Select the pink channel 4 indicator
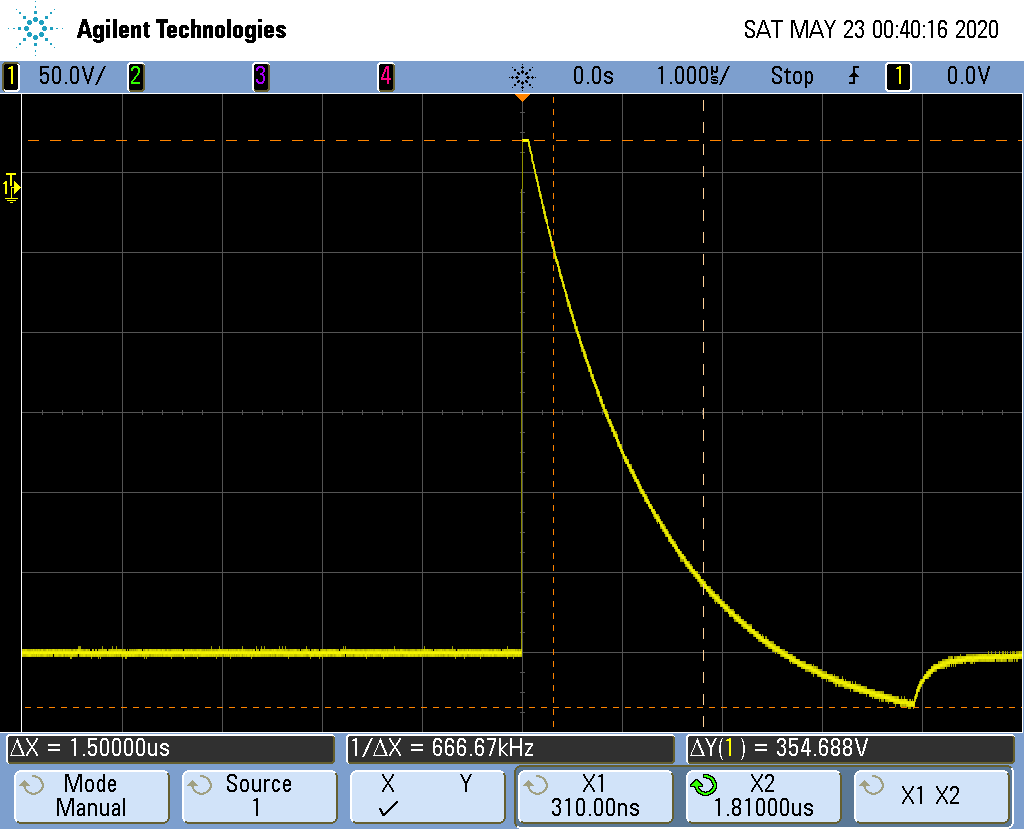 click(385, 76)
